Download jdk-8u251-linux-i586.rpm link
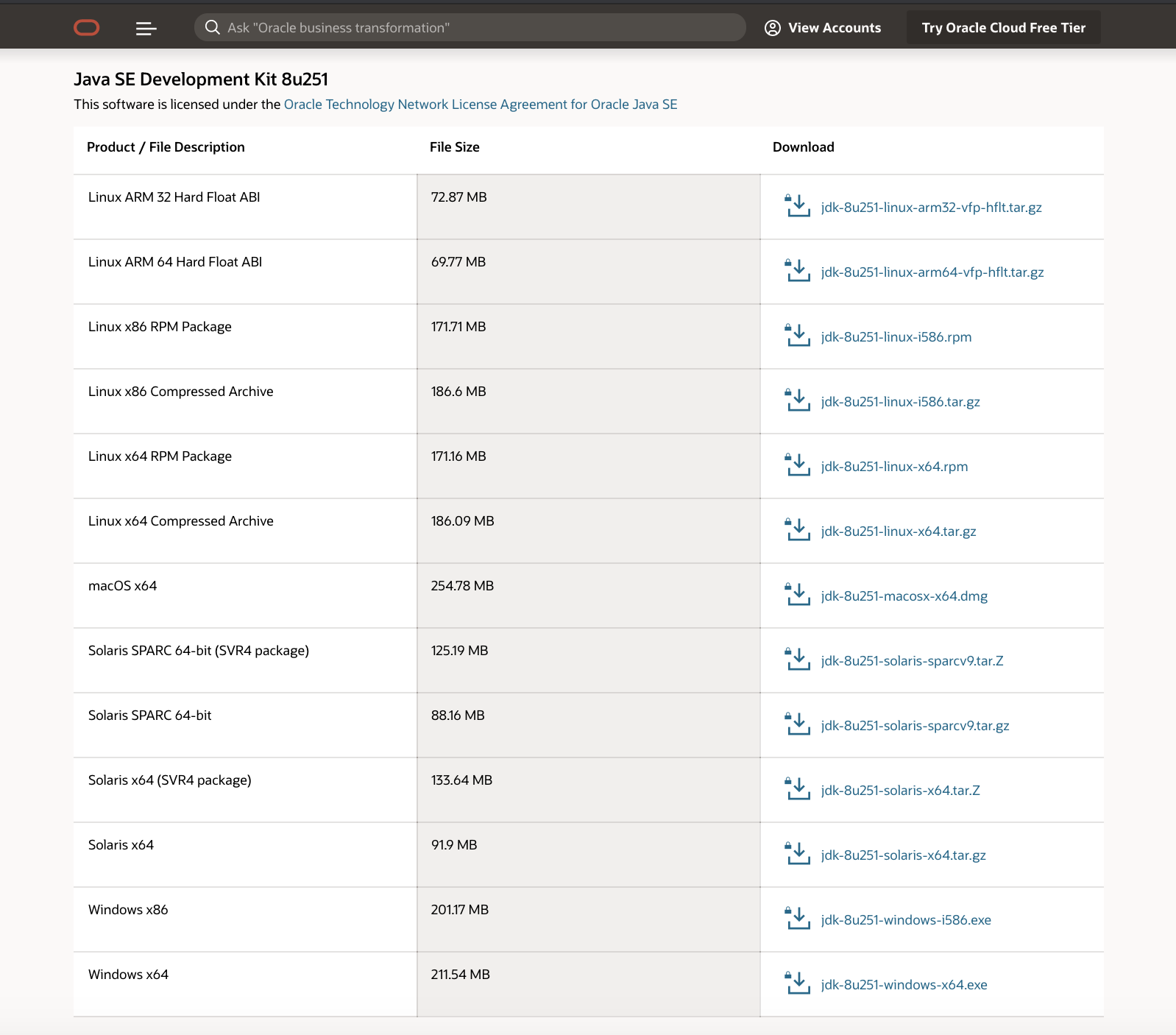1176x1035 pixels. pos(896,337)
